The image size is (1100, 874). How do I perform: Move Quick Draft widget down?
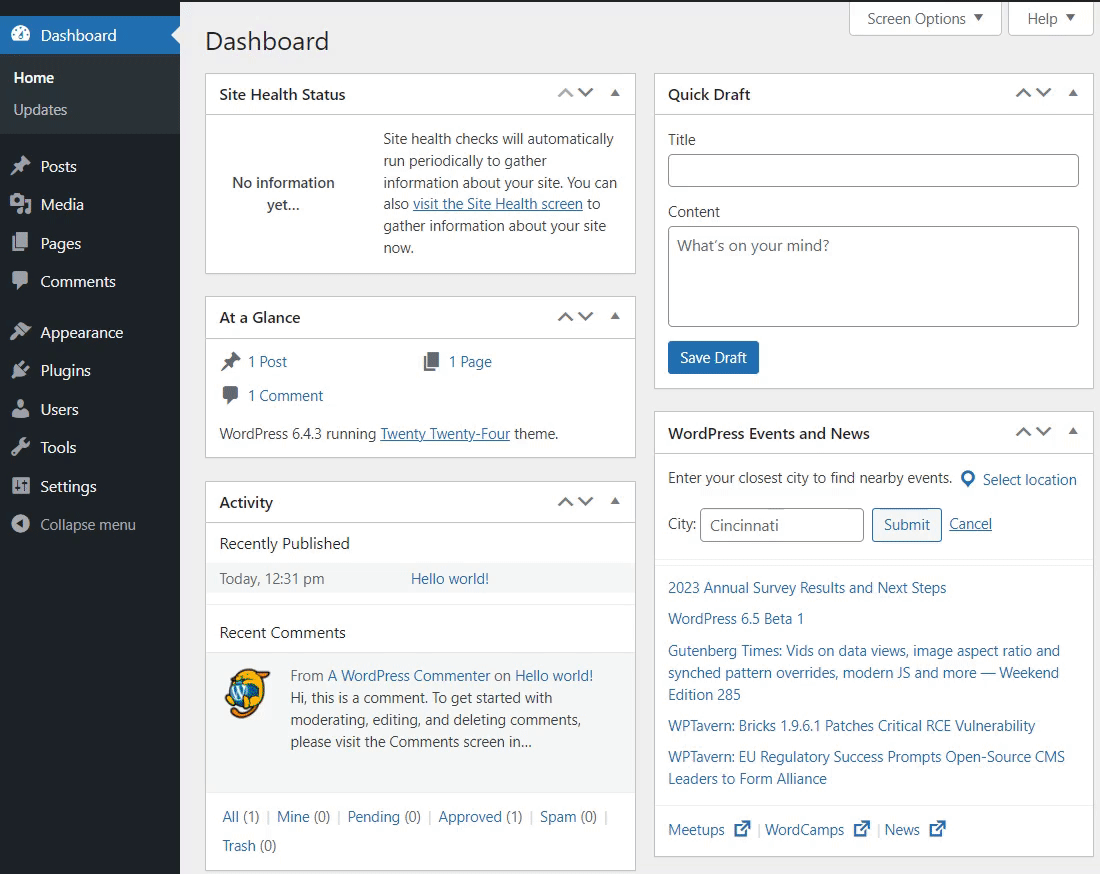pyautogui.click(x=1044, y=93)
